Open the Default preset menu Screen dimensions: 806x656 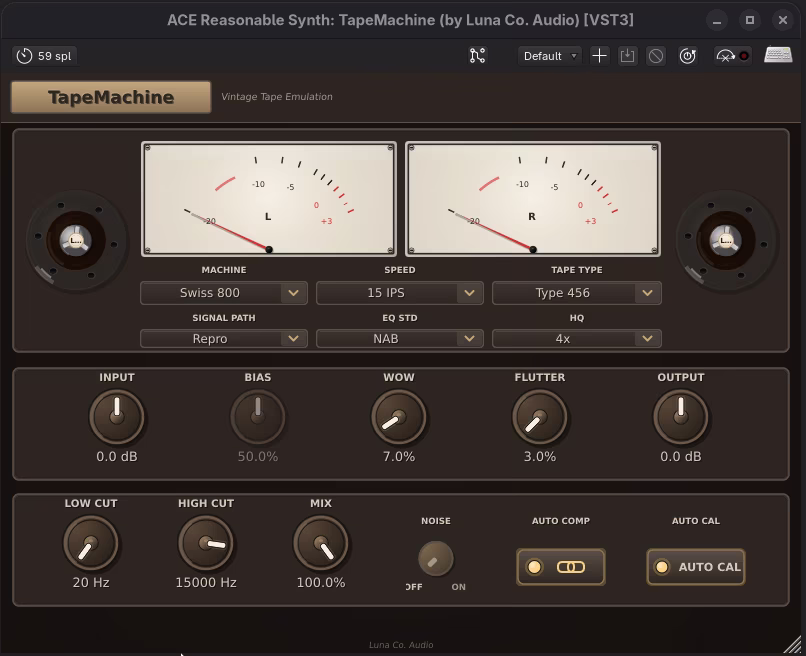pos(548,56)
